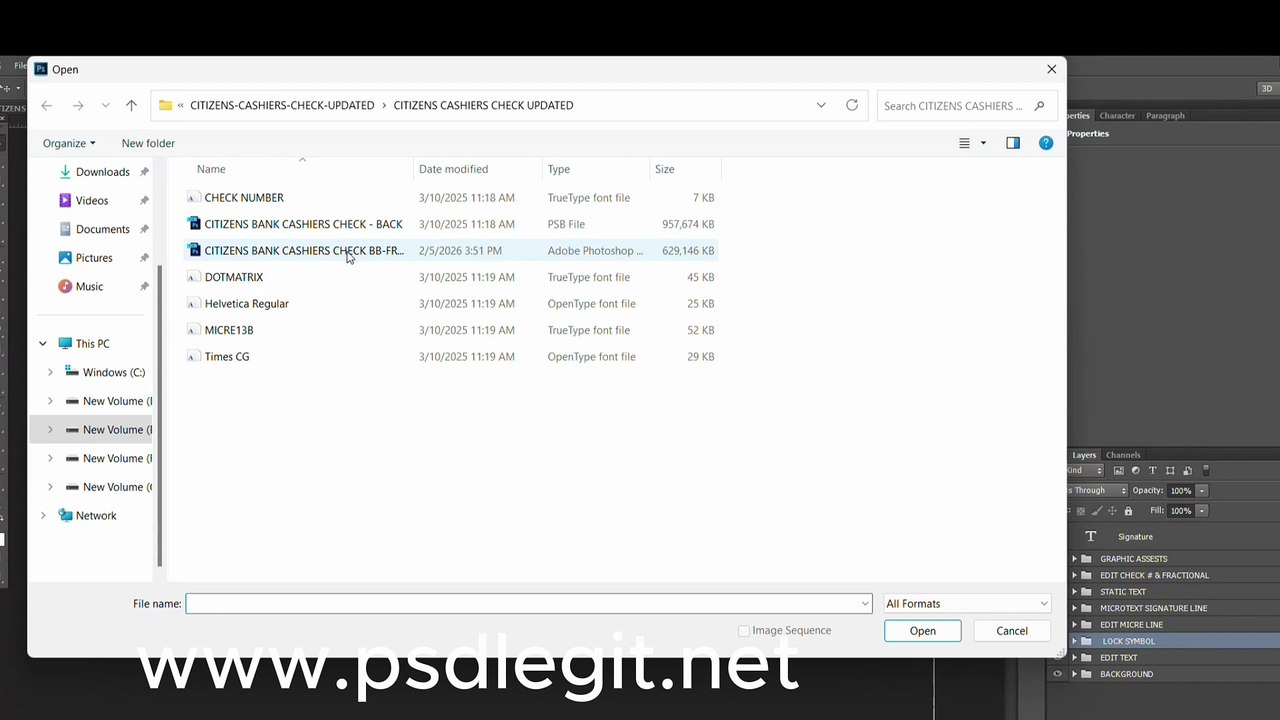
Task: Click the view layout icon
Action: pyautogui.click(x=964, y=143)
